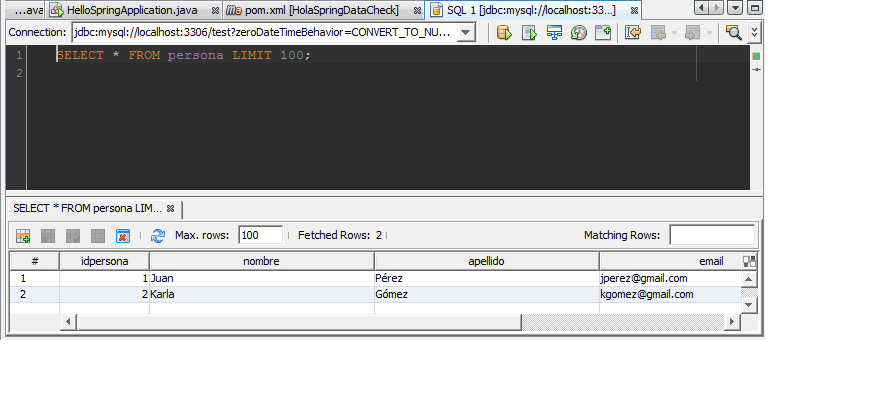
Task: Open the document list dropdown arrow
Action: (736, 7)
